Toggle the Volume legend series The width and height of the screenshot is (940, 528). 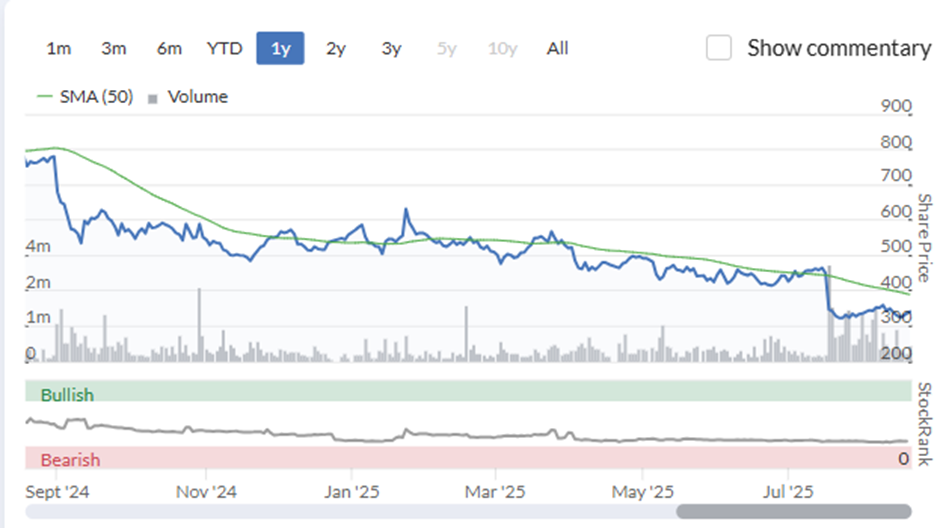click(x=188, y=96)
